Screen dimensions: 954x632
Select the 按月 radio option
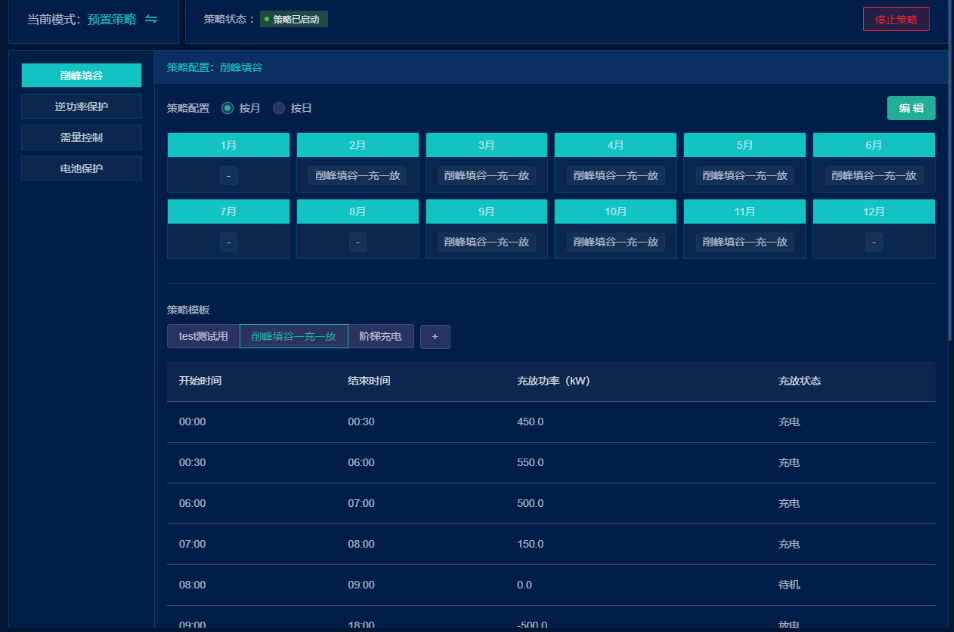tap(228, 108)
